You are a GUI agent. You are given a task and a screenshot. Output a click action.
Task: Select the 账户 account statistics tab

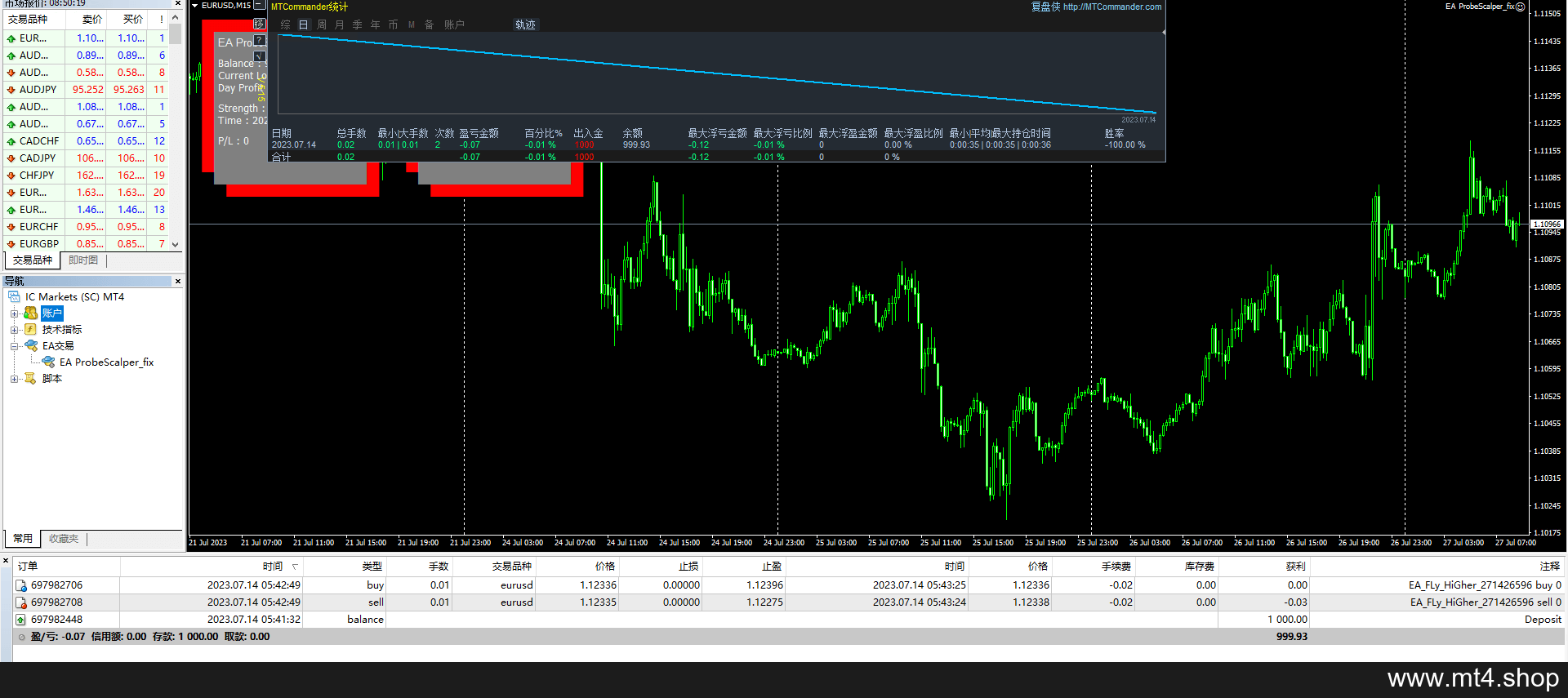(x=454, y=24)
